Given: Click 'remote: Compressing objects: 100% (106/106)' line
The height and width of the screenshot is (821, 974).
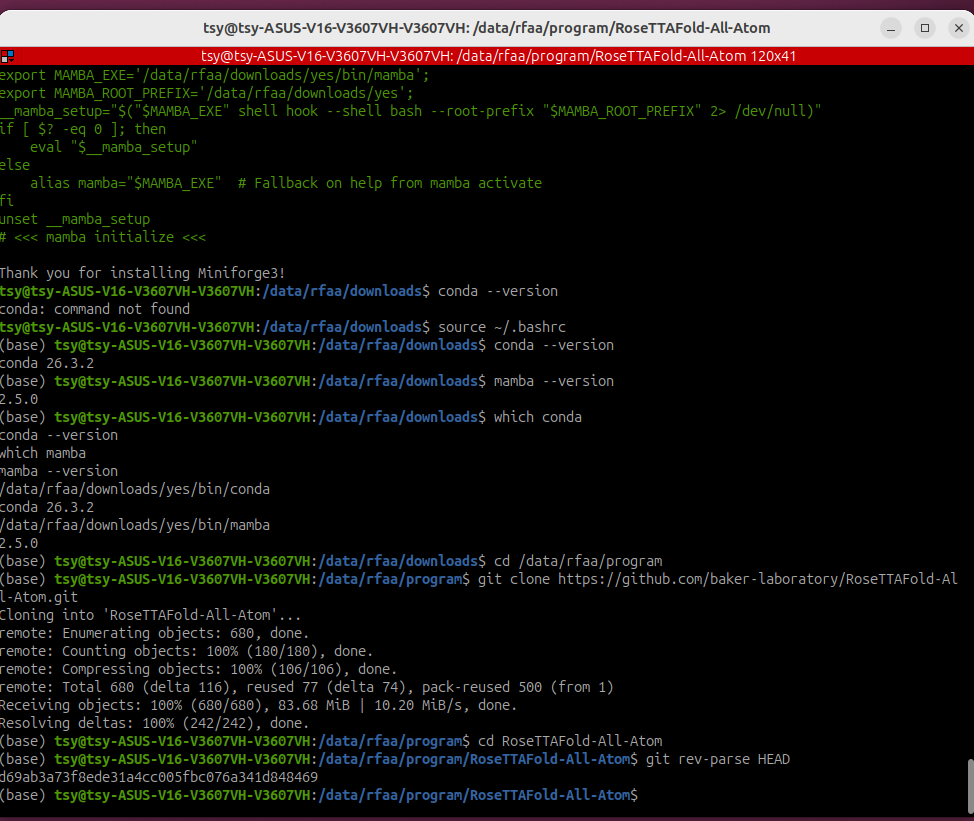Looking at the screenshot, I should pos(198,669).
